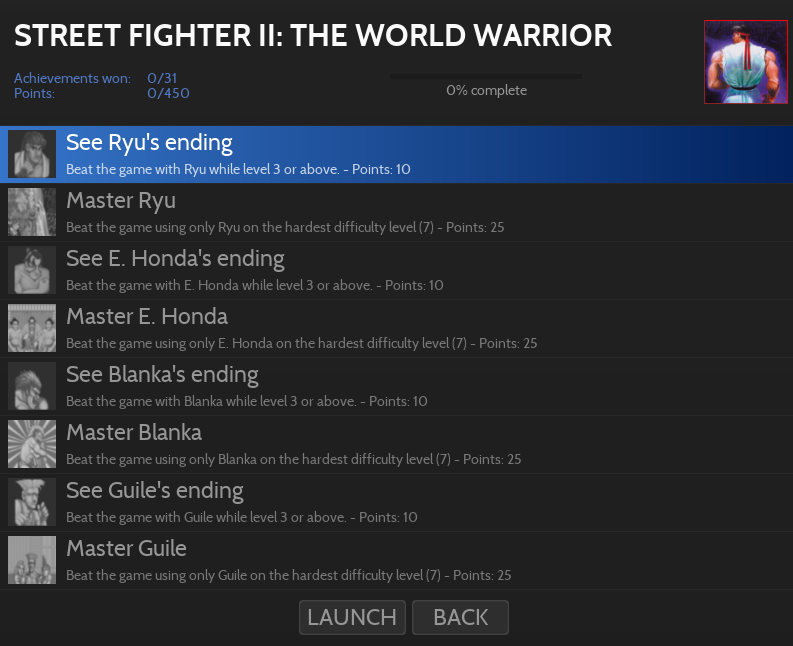
Task: Click the See Blanka's ending badge icon
Action: tap(32, 386)
